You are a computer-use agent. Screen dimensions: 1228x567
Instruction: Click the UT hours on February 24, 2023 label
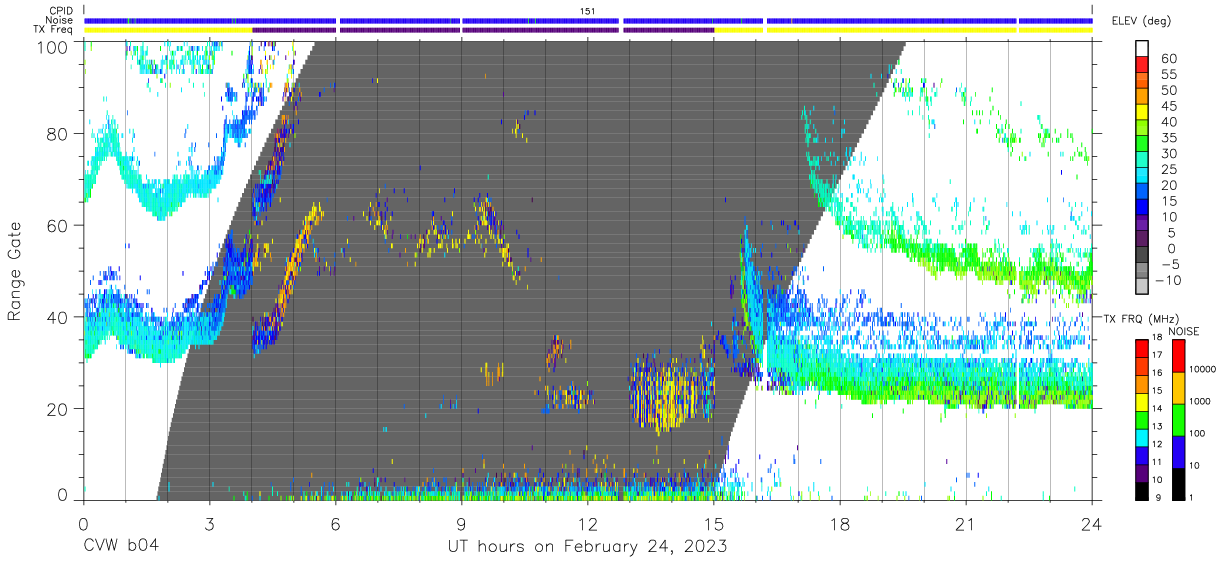[x=586, y=546]
